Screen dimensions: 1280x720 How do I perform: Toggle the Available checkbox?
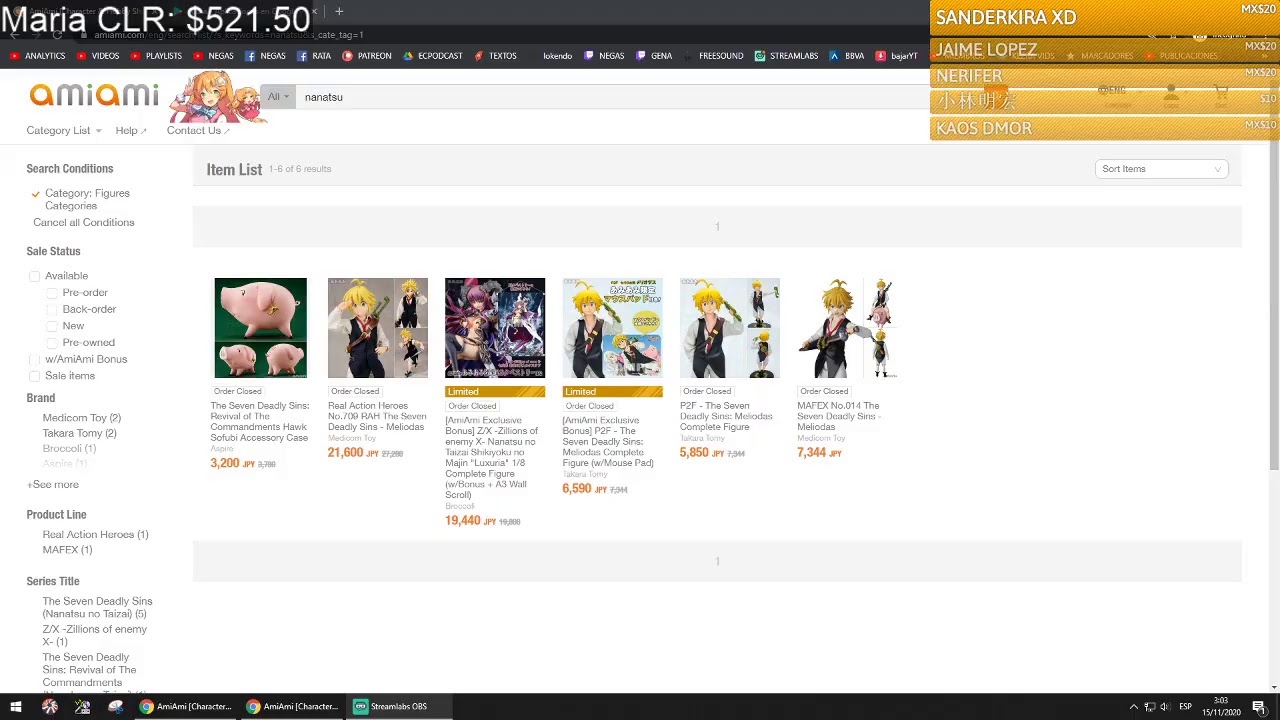(35, 276)
